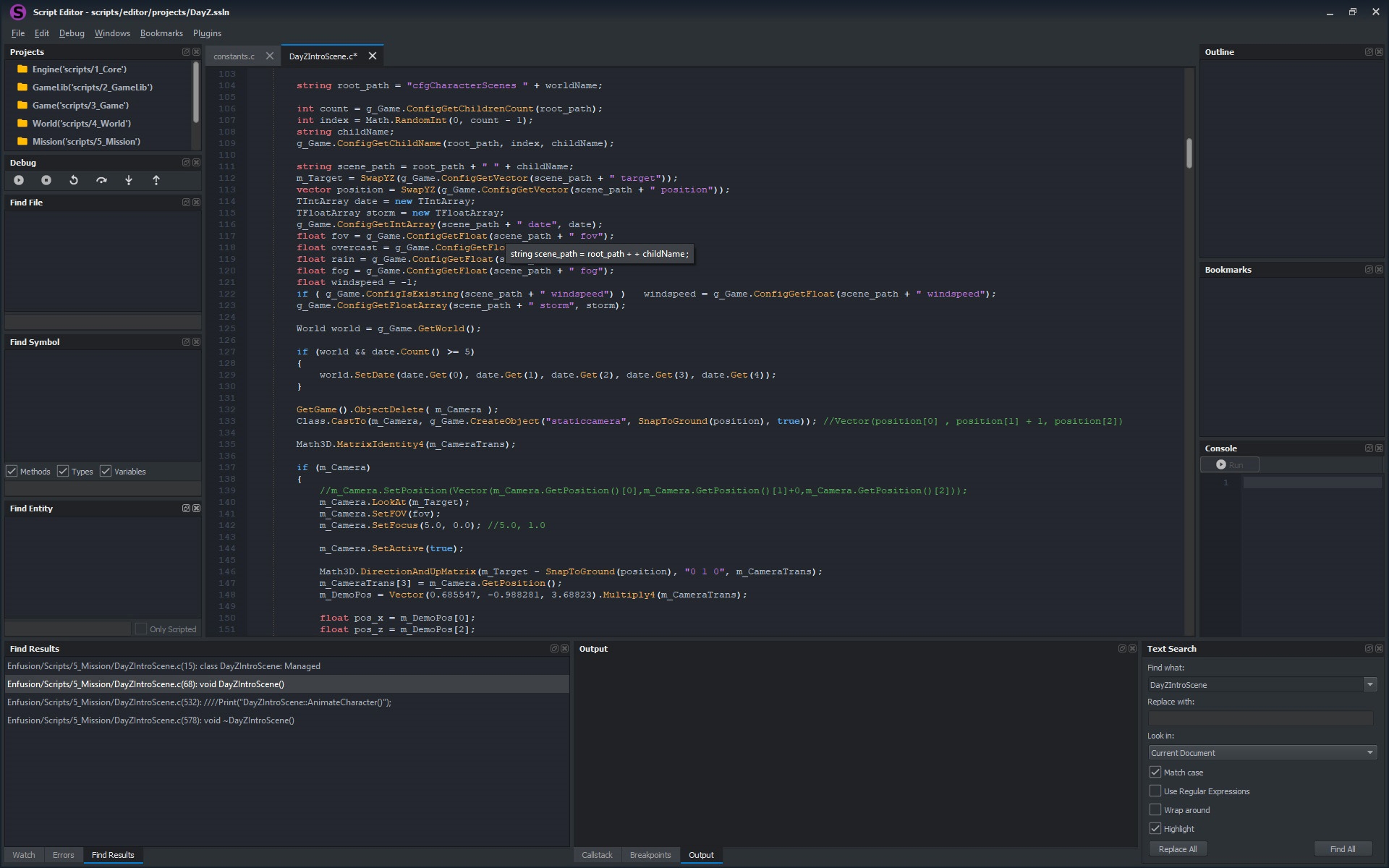
Task: Open the Find what dropdown arrow
Action: 1369,684
